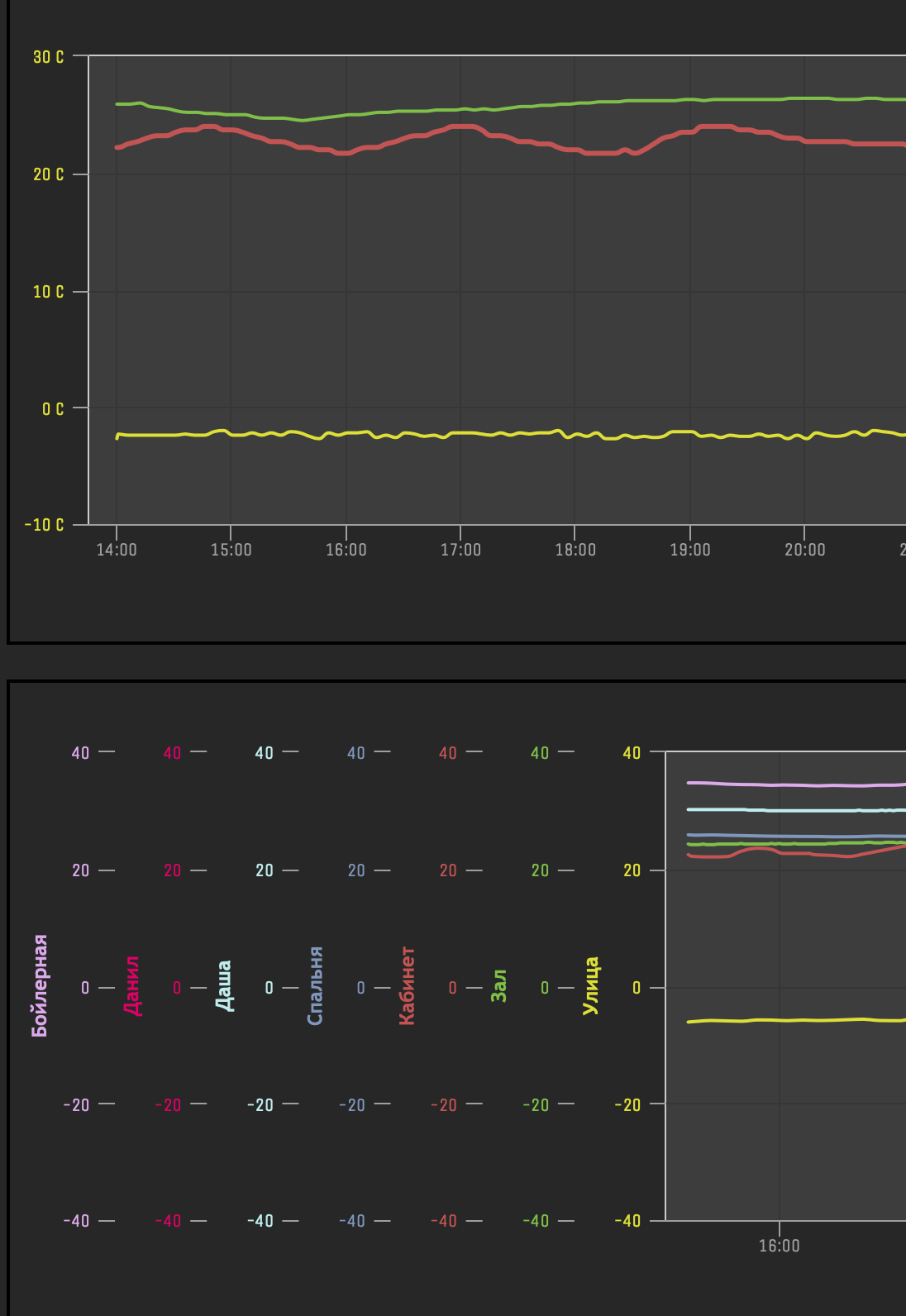Click the -20 tick on the red Кабинет axis
Image resolution: width=906 pixels, height=1316 pixels.
[443, 1105]
